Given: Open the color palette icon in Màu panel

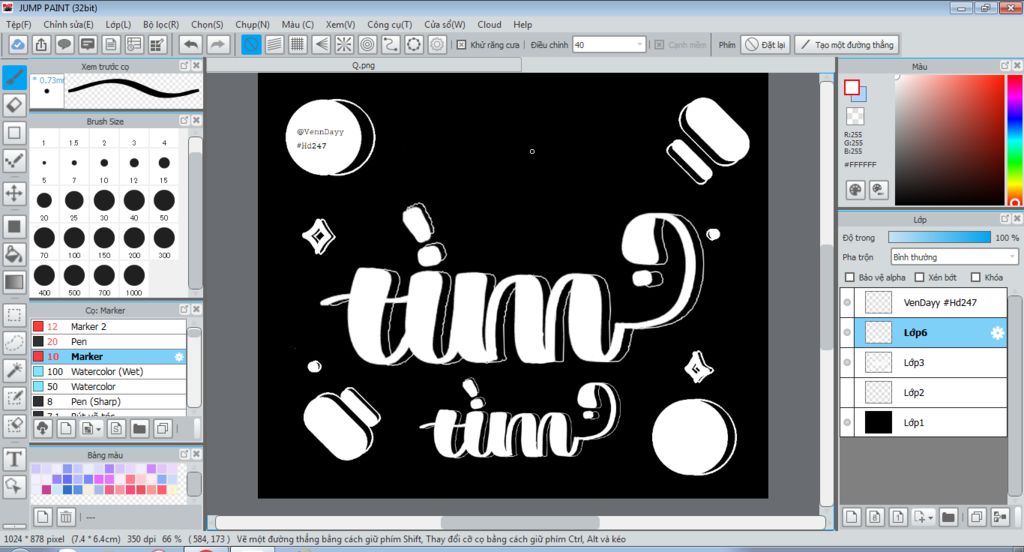Looking at the screenshot, I should [855, 190].
